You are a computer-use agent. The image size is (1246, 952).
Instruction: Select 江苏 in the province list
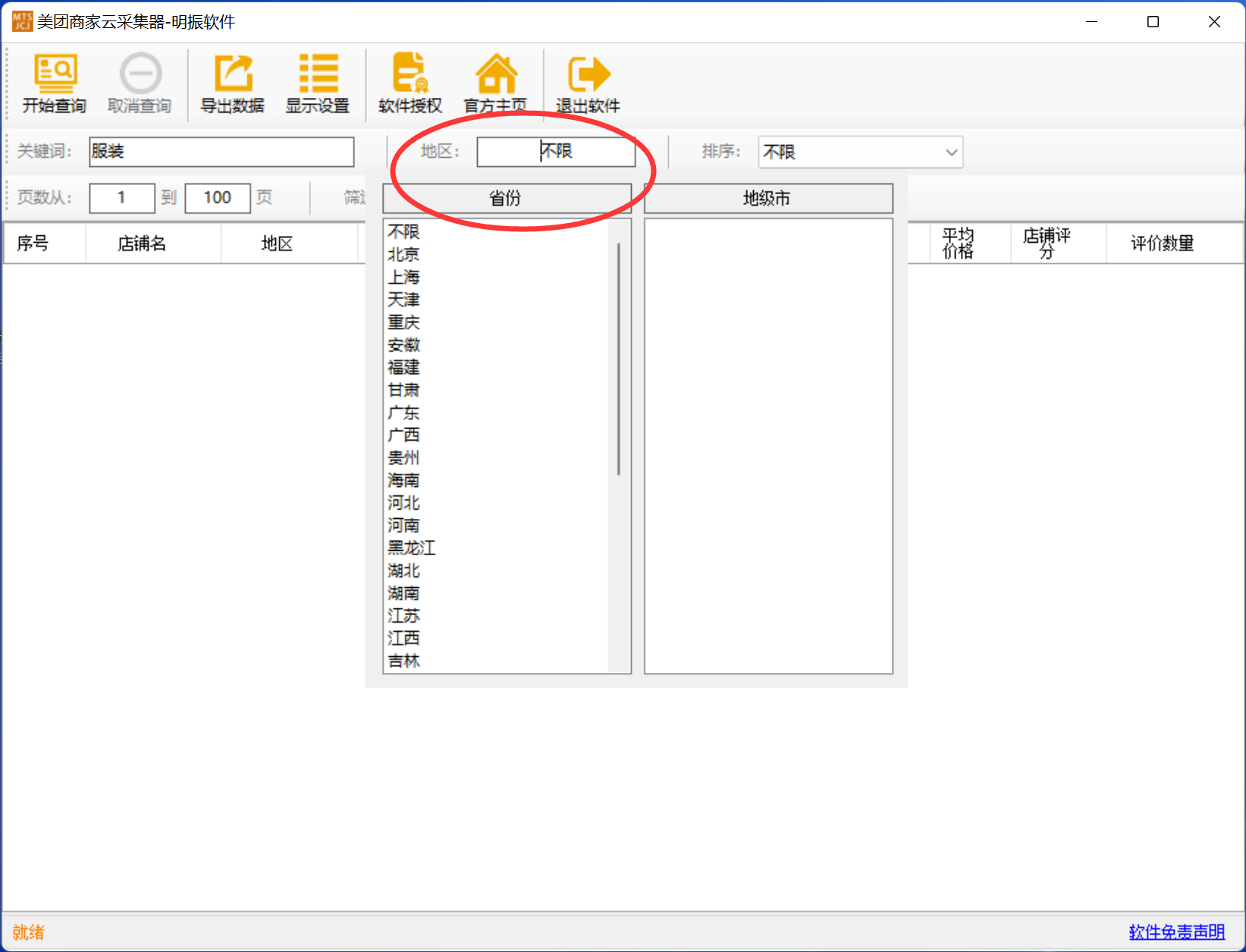pos(404,615)
